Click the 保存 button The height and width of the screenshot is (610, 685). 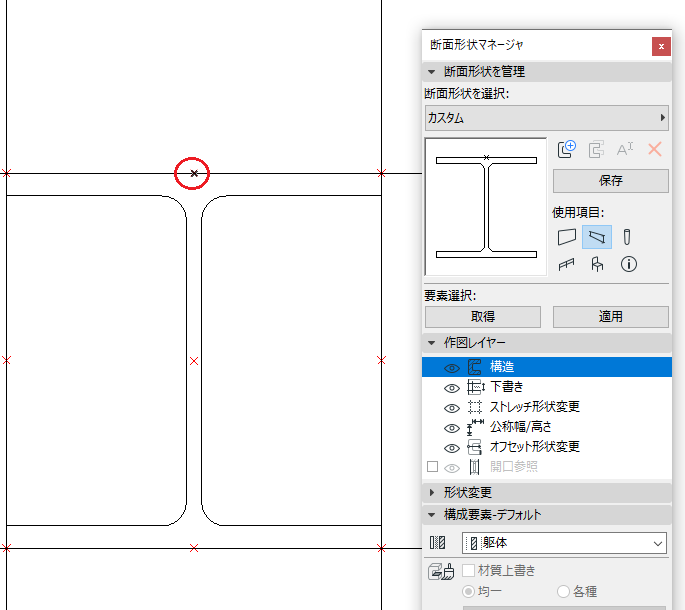coord(611,180)
